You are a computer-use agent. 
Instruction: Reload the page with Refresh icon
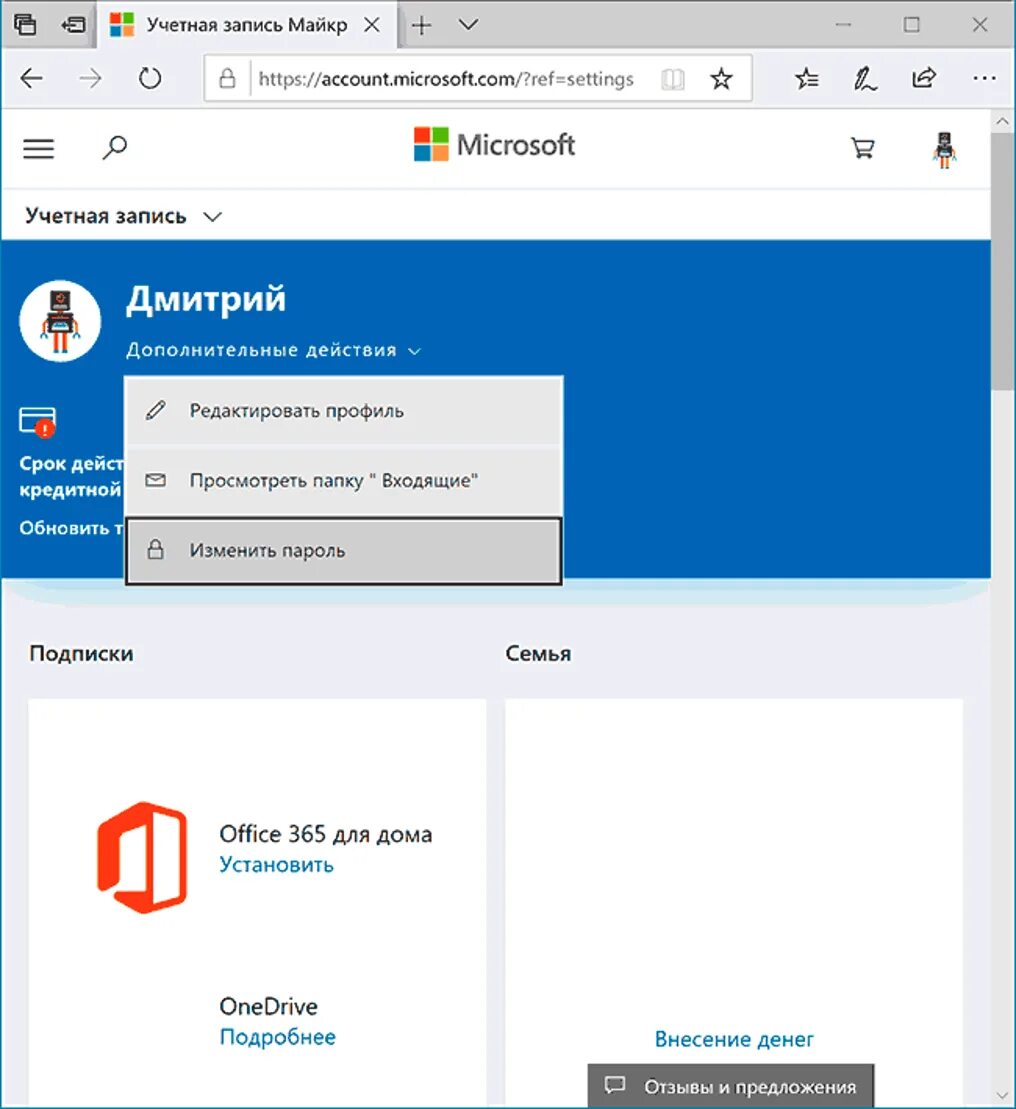tap(150, 78)
